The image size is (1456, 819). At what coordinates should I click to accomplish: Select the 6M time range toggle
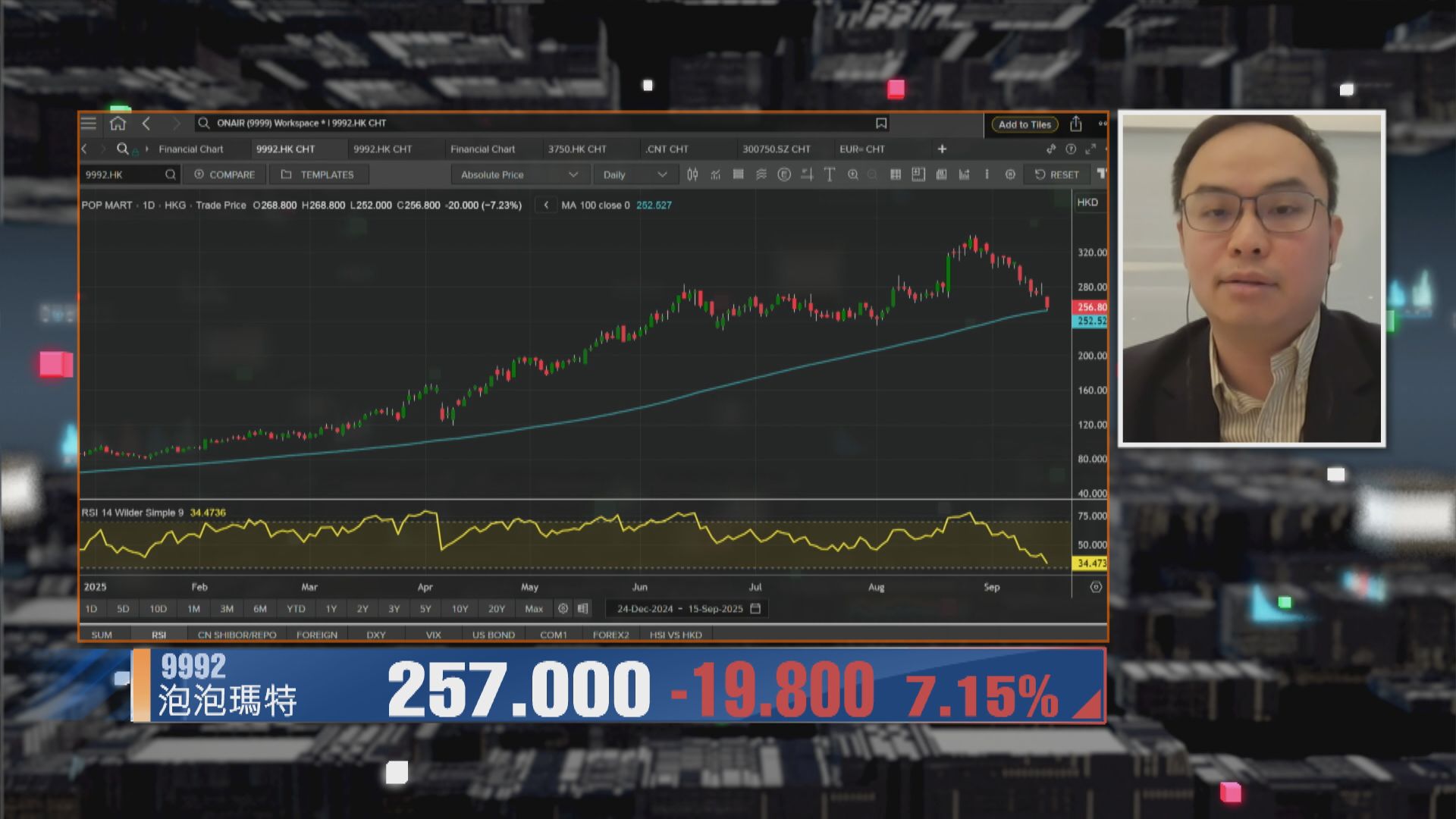(x=260, y=608)
